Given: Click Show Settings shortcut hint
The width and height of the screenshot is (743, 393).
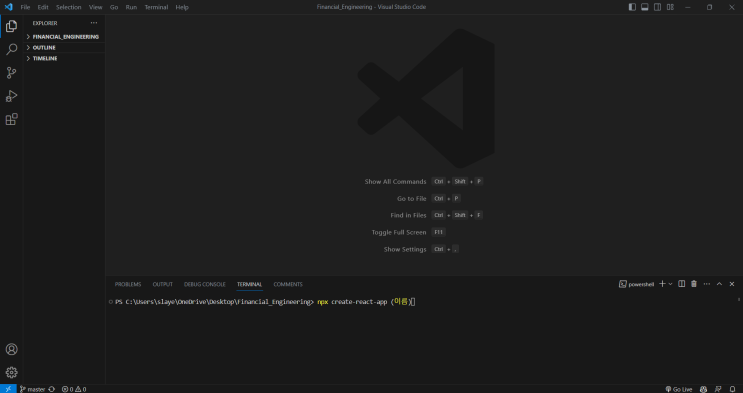Looking at the screenshot, I should (x=421, y=249).
